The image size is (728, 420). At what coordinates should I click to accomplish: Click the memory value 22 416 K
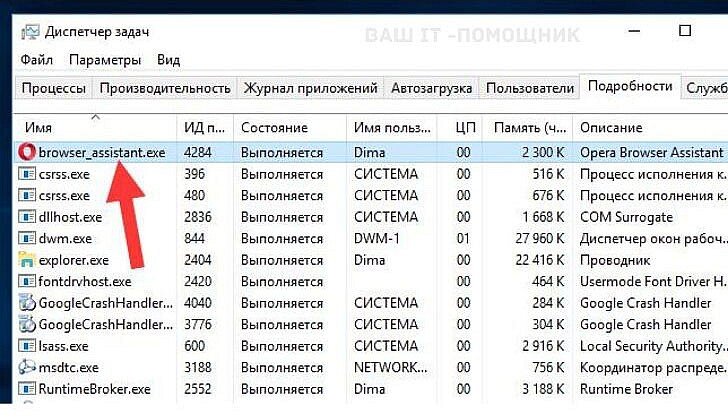[x=540, y=260]
